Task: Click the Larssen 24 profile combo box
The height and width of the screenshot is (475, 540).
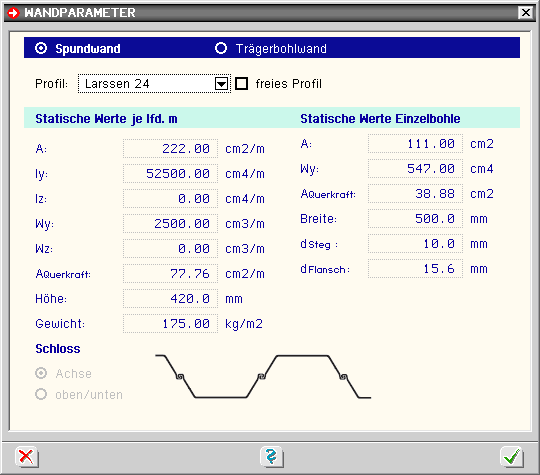Action: point(154,84)
